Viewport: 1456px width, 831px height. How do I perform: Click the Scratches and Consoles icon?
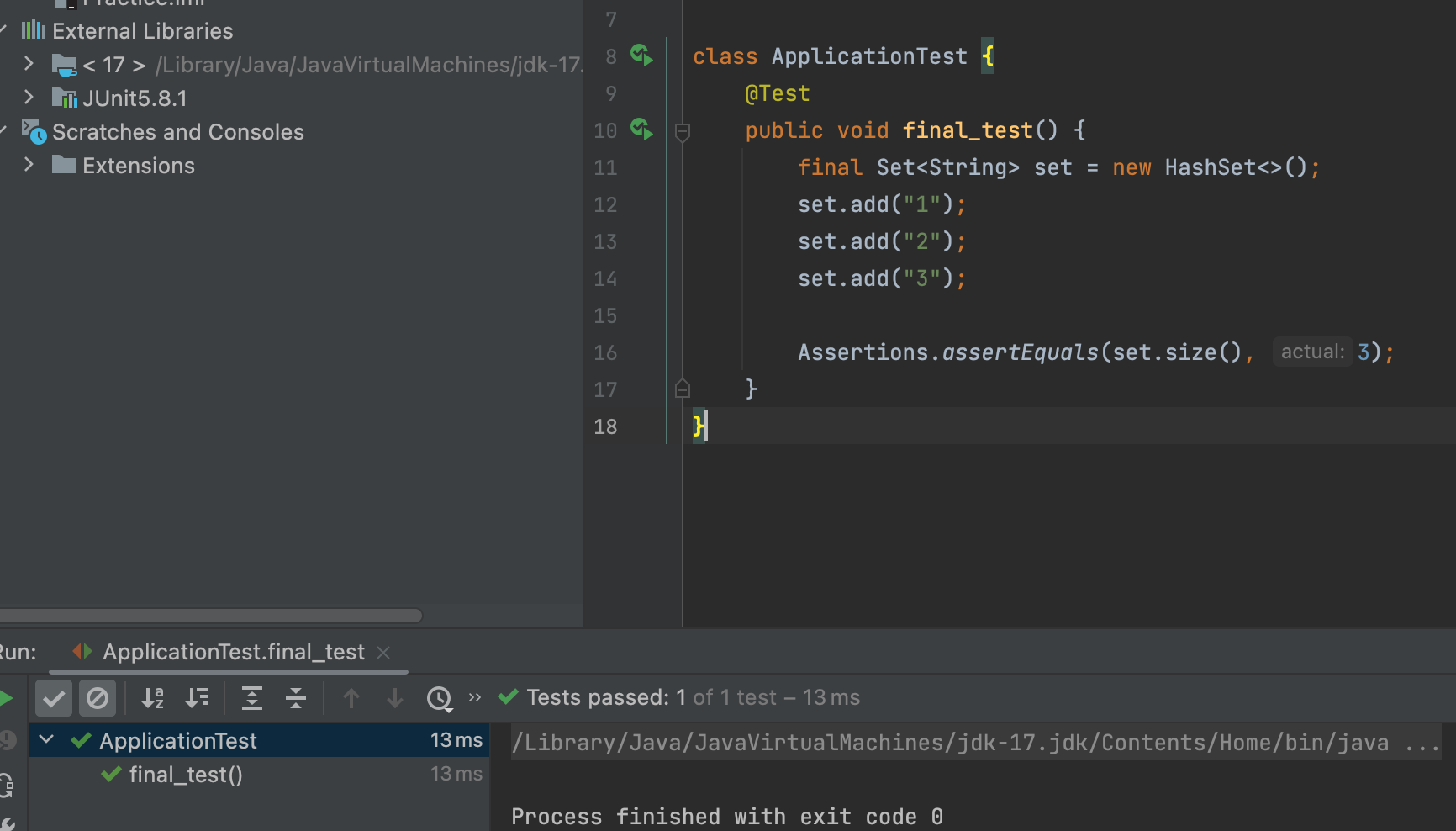point(34,132)
